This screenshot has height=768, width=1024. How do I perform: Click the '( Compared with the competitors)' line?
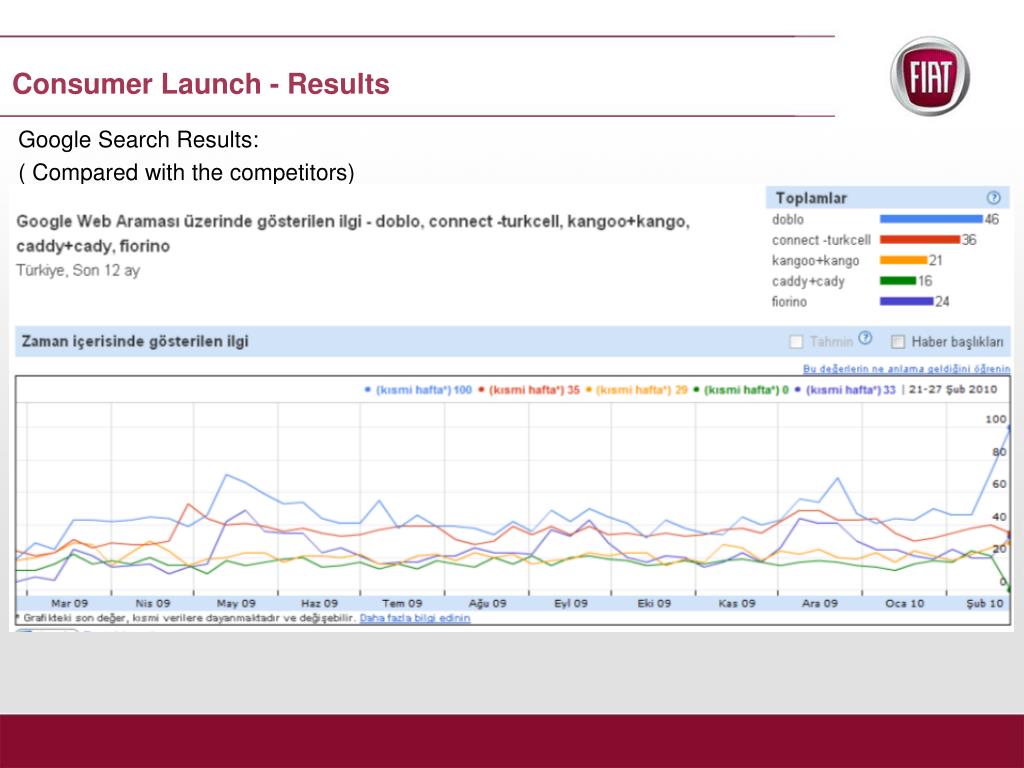186,172
